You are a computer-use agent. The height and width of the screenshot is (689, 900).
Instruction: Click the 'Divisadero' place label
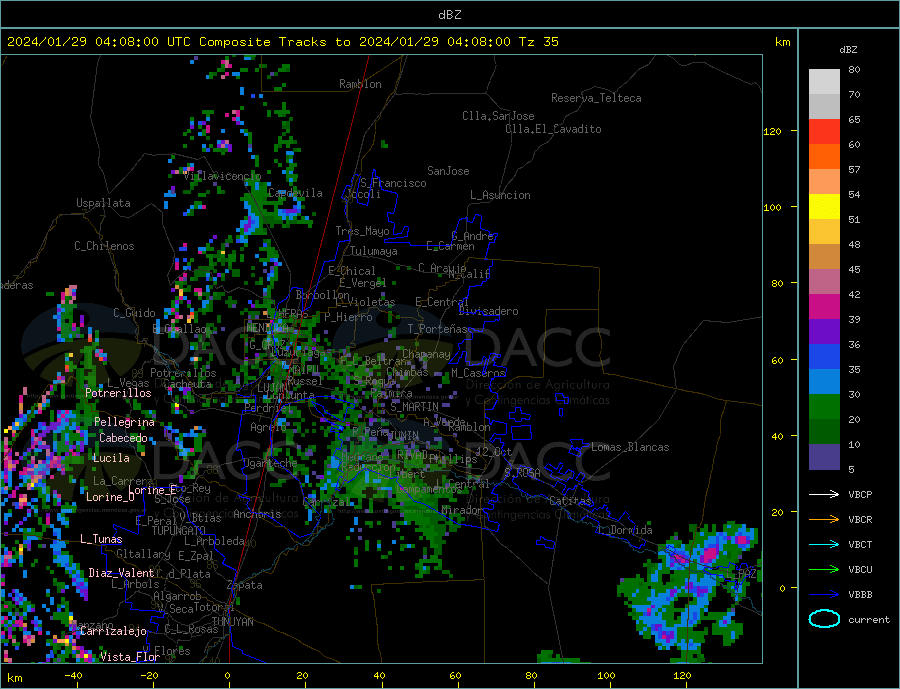coord(488,311)
